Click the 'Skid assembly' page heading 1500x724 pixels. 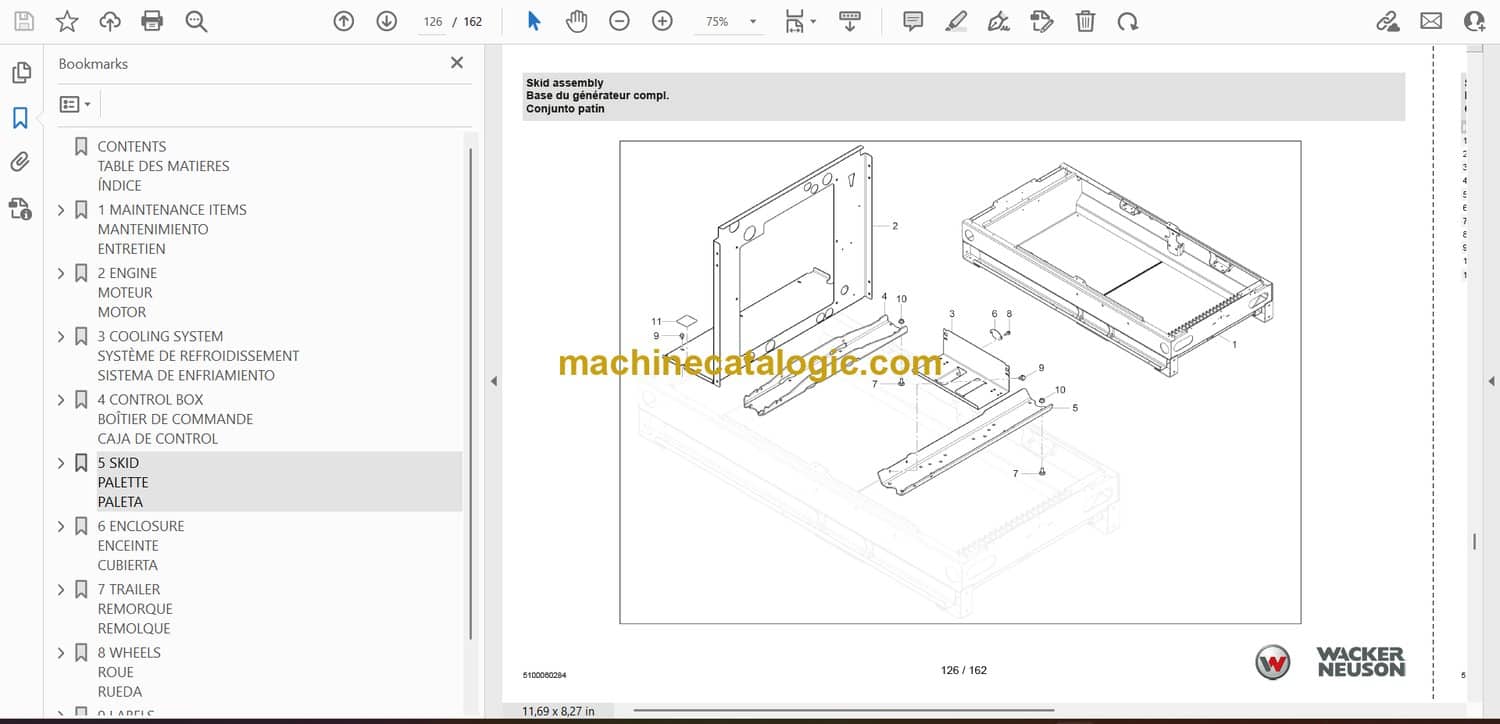click(x=565, y=83)
